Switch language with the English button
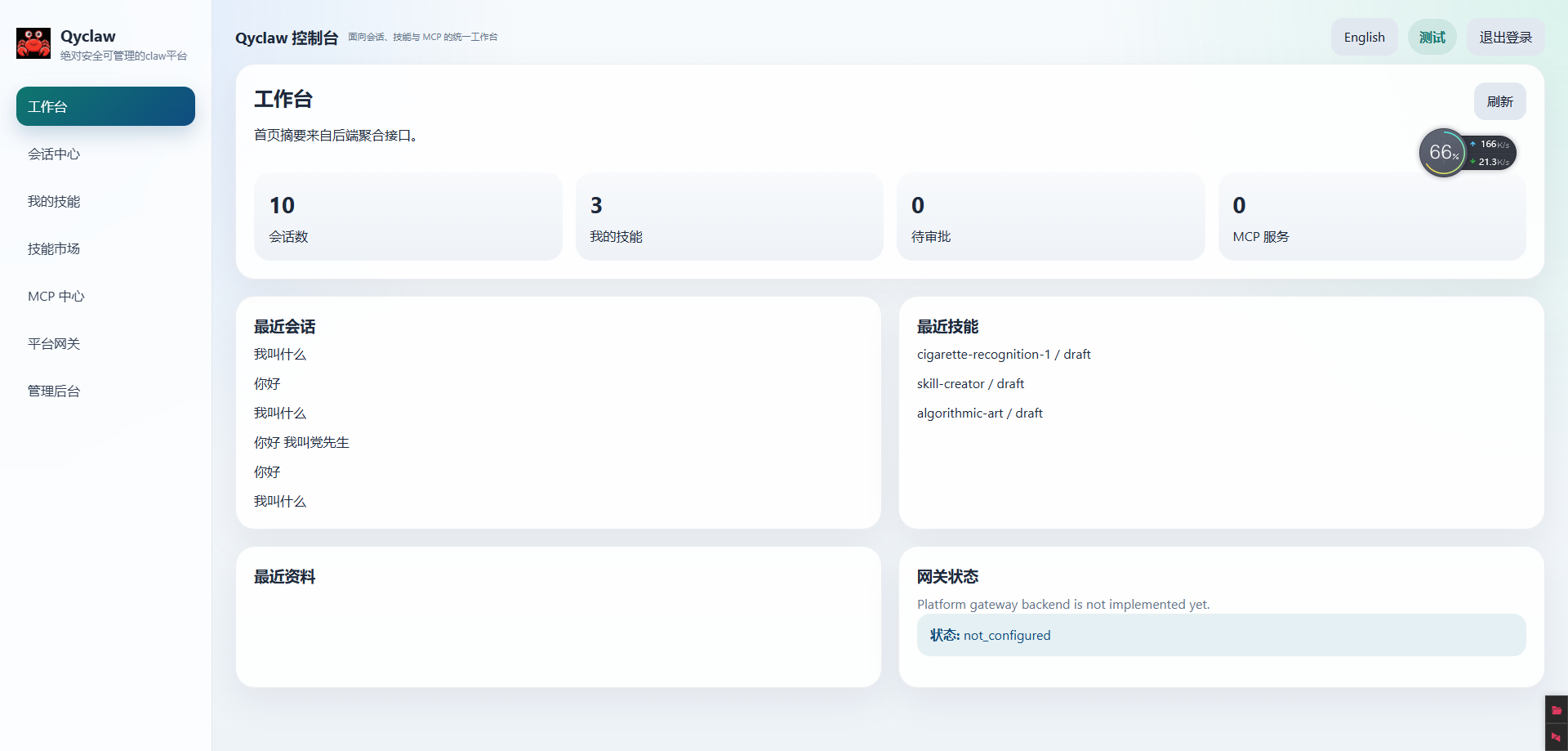Screen dimensions: 1568x751 [1364, 37]
